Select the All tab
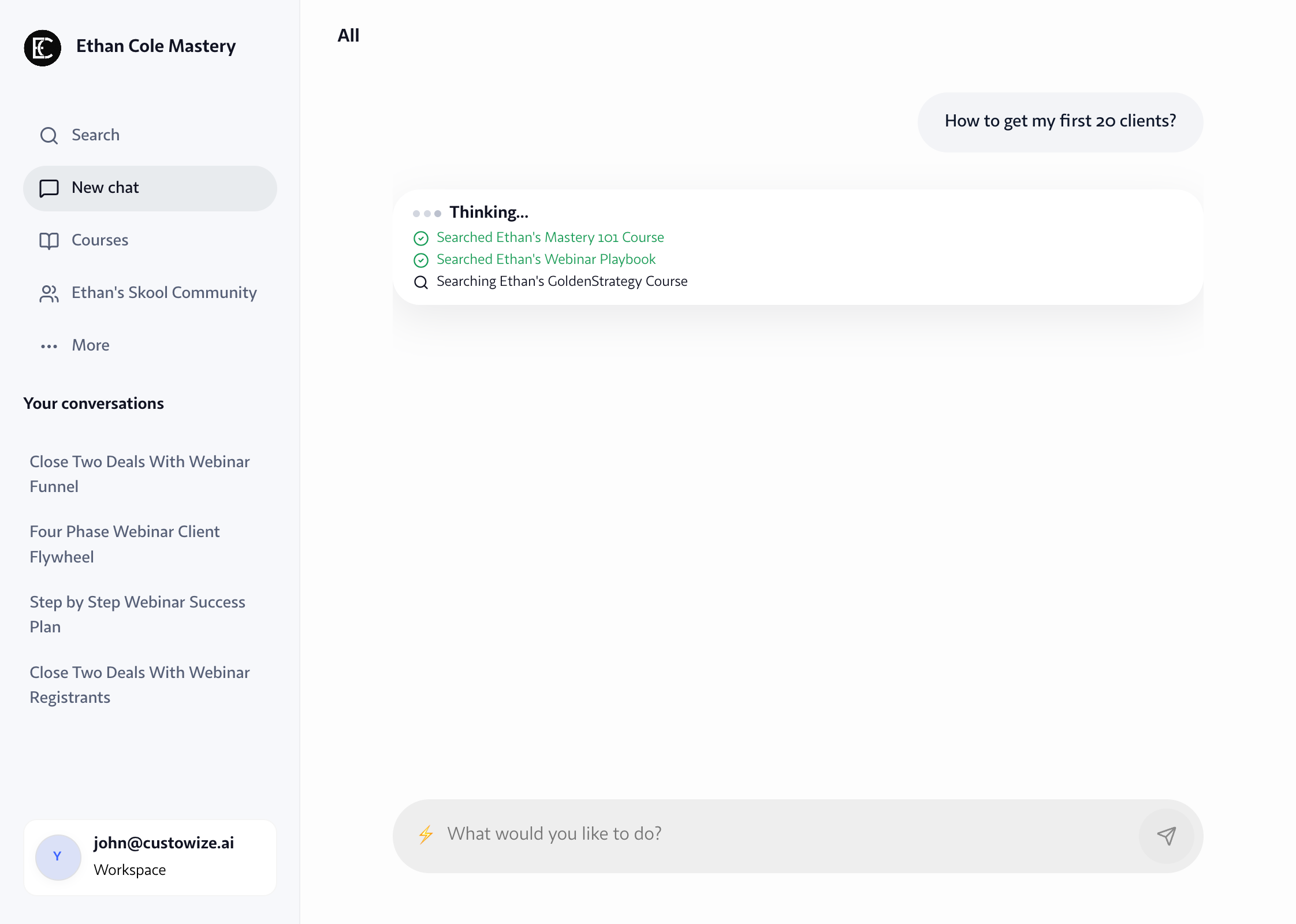 pos(348,35)
